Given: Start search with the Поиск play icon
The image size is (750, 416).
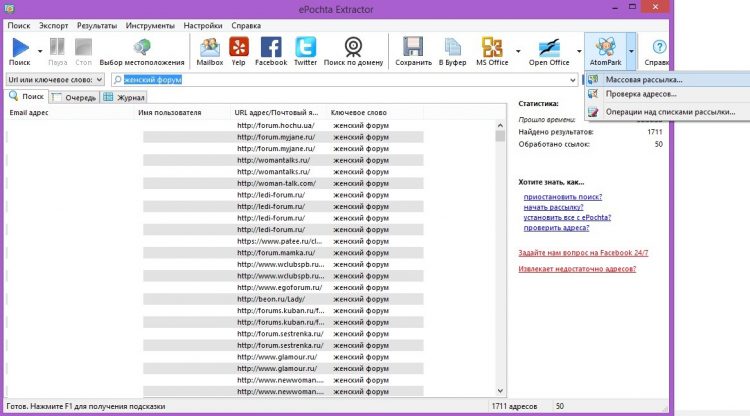Looking at the screenshot, I should click(20, 47).
